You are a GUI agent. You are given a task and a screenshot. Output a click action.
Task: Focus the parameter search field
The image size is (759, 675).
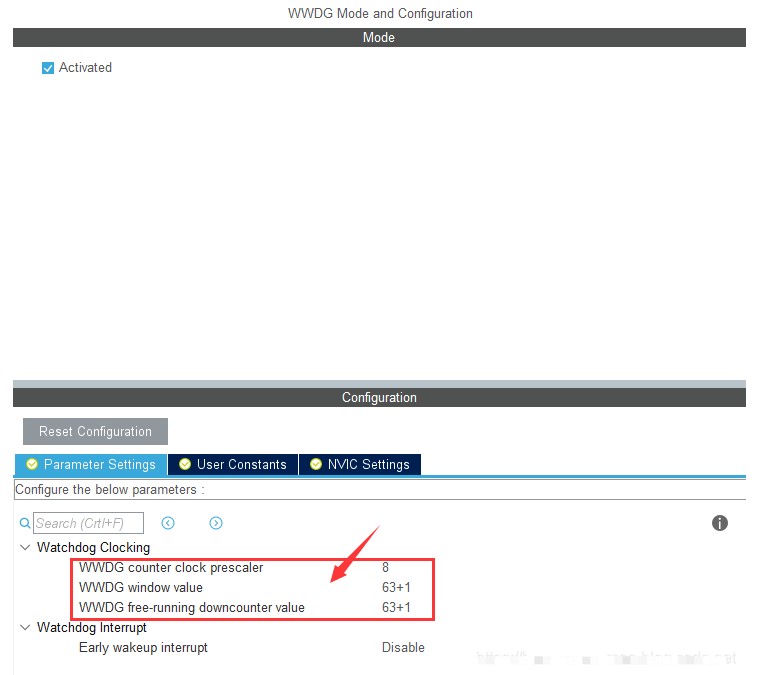(x=89, y=523)
